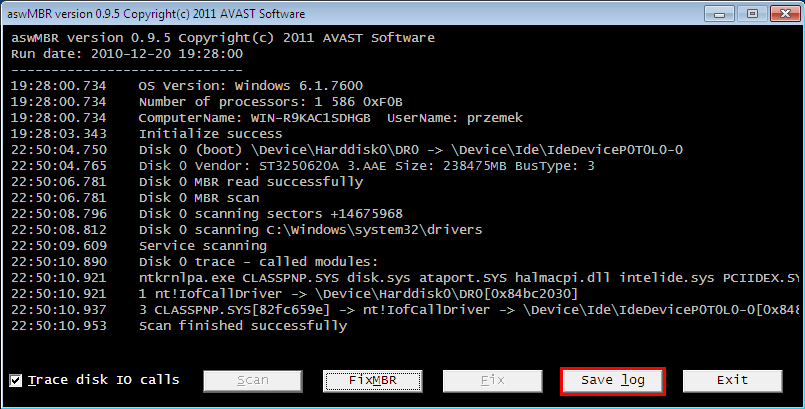Click 'Disk 0 trace - called modules:' line
805x409 pixels.
coord(195,262)
